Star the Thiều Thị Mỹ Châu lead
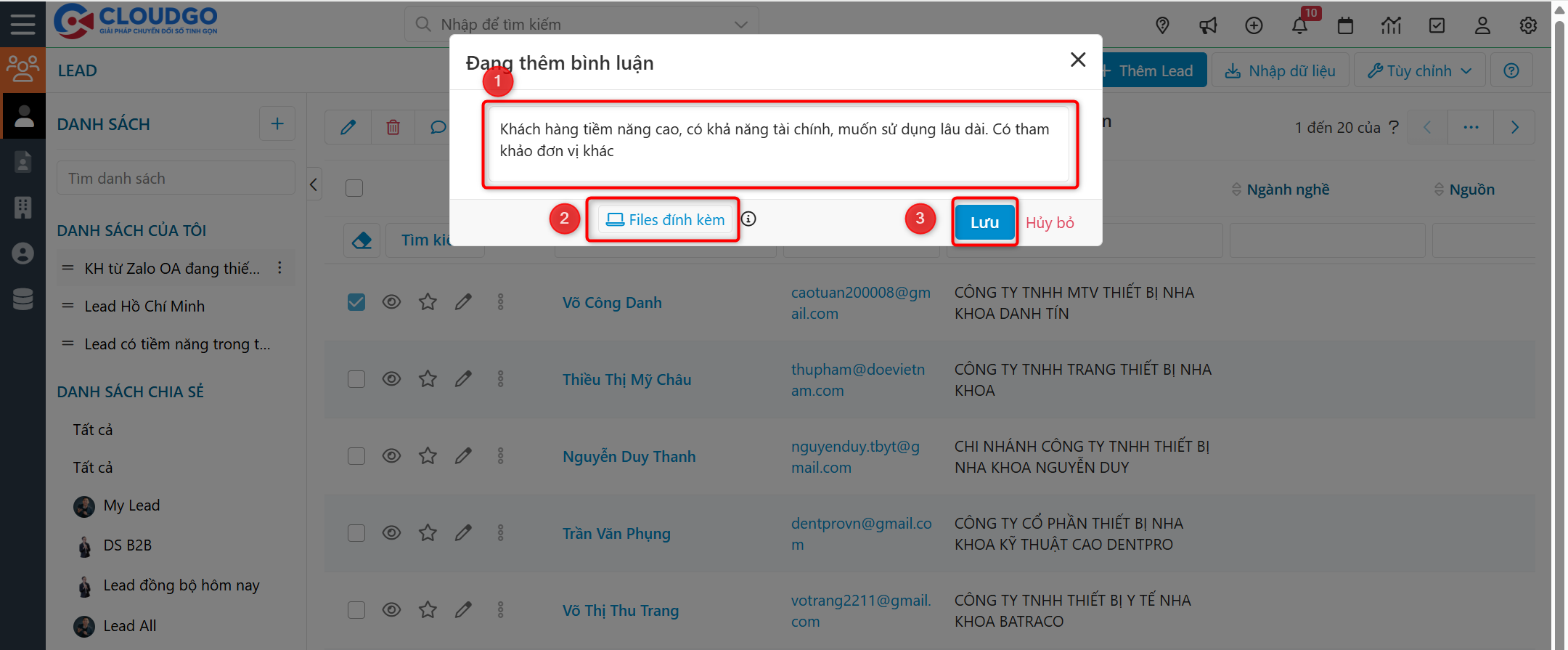The height and width of the screenshot is (650, 1568). (x=428, y=379)
